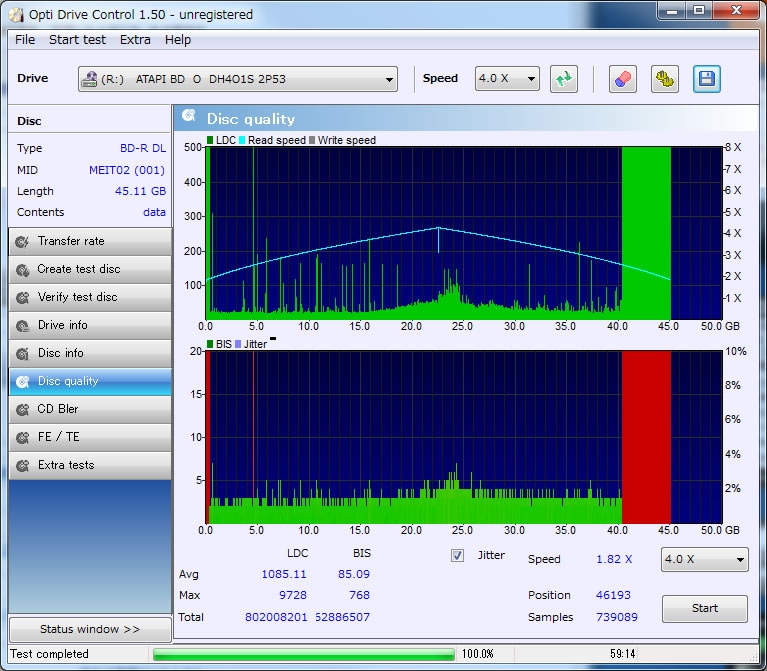Image resolution: width=767 pixels, height=671 pixels.
Task: Open the Extra tests panel
Action: pos(90,465)
